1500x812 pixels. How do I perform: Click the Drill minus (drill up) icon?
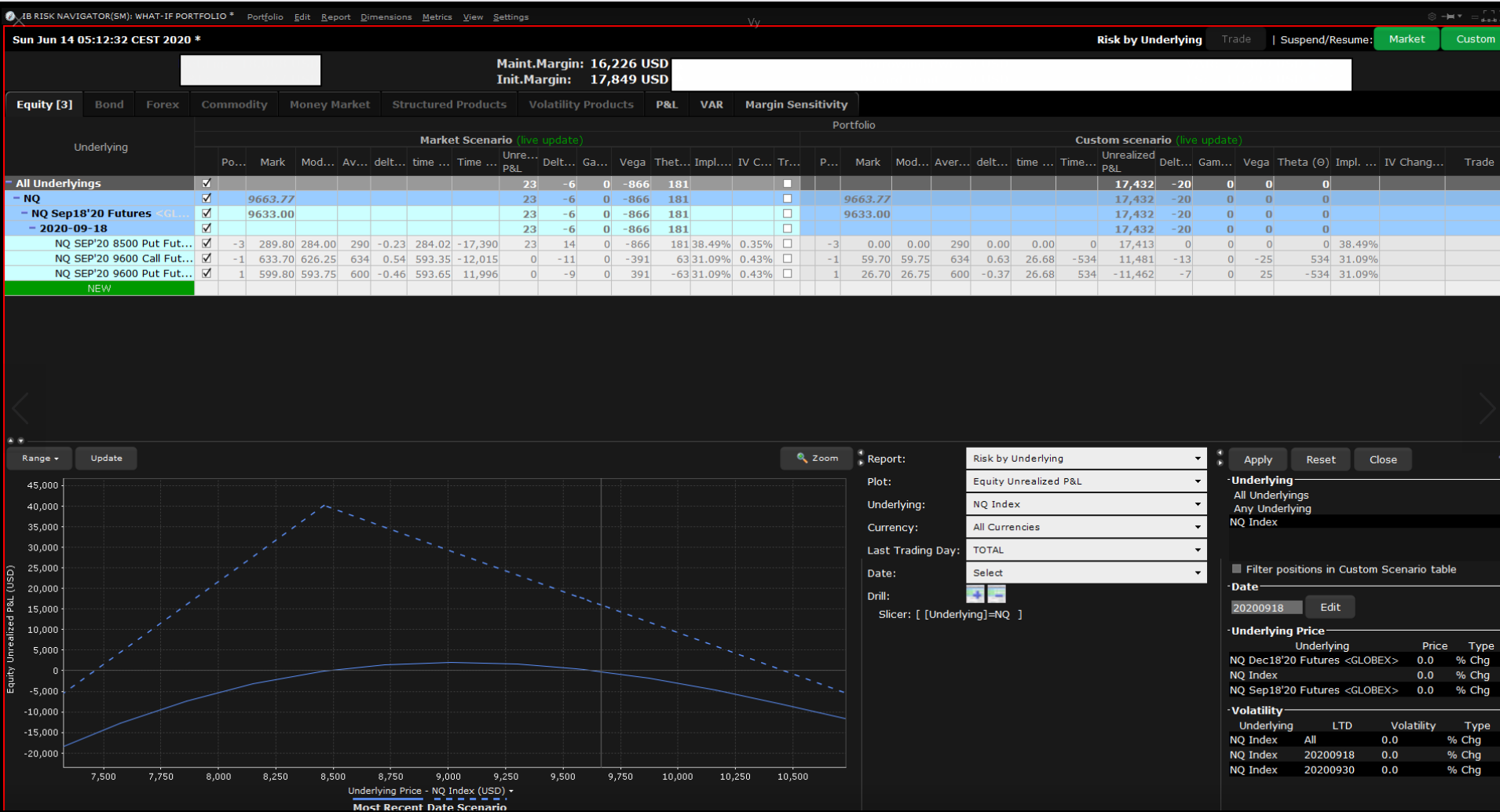tap(997, 594)
